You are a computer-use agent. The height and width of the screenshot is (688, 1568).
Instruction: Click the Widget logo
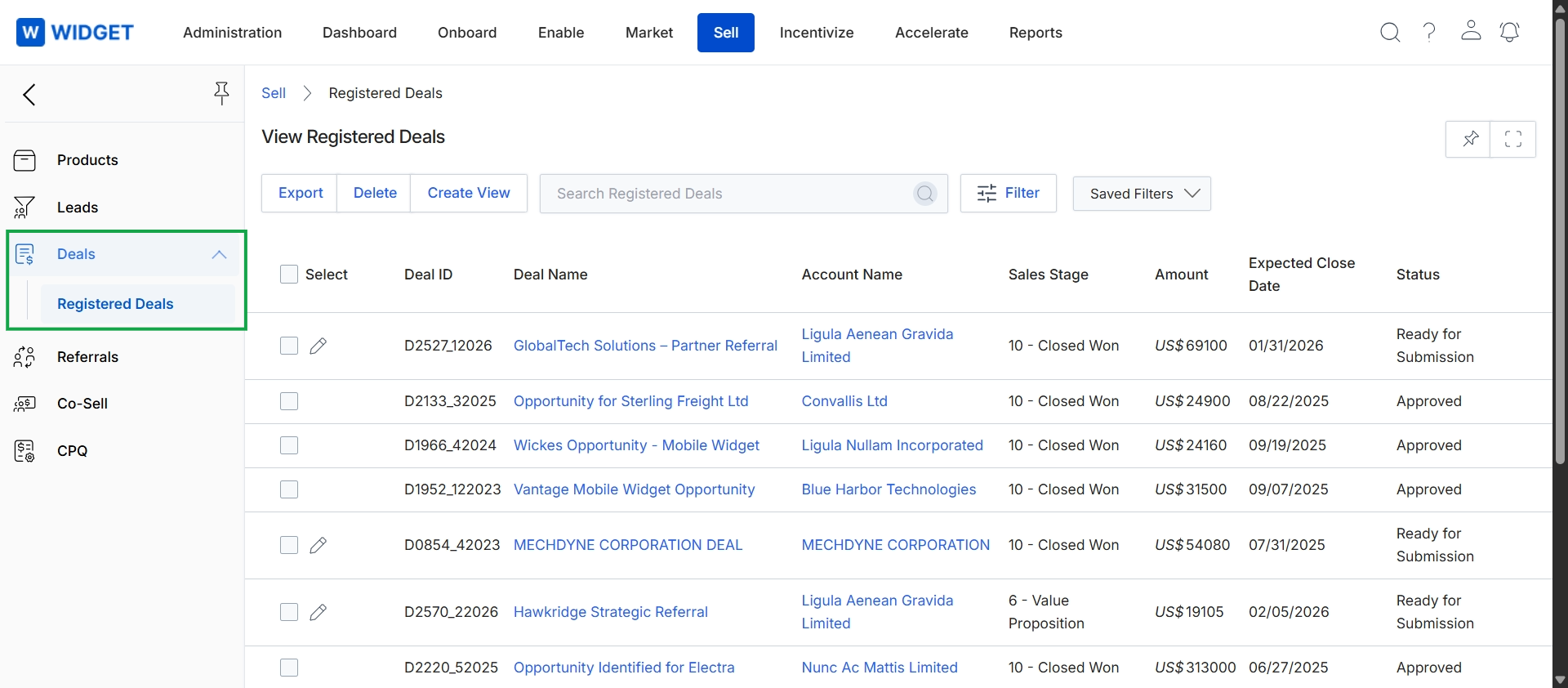(75, 33)
